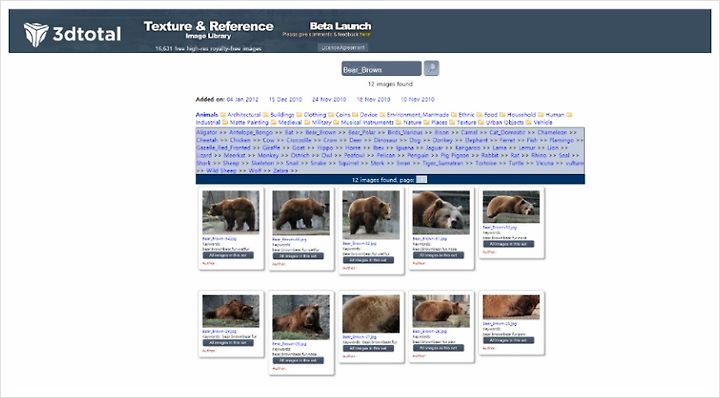The height and width of the screenshot is (398, 720).
Task: Select the Elephant subcategory
Action: pyautogui.click(x=476, y=140)
